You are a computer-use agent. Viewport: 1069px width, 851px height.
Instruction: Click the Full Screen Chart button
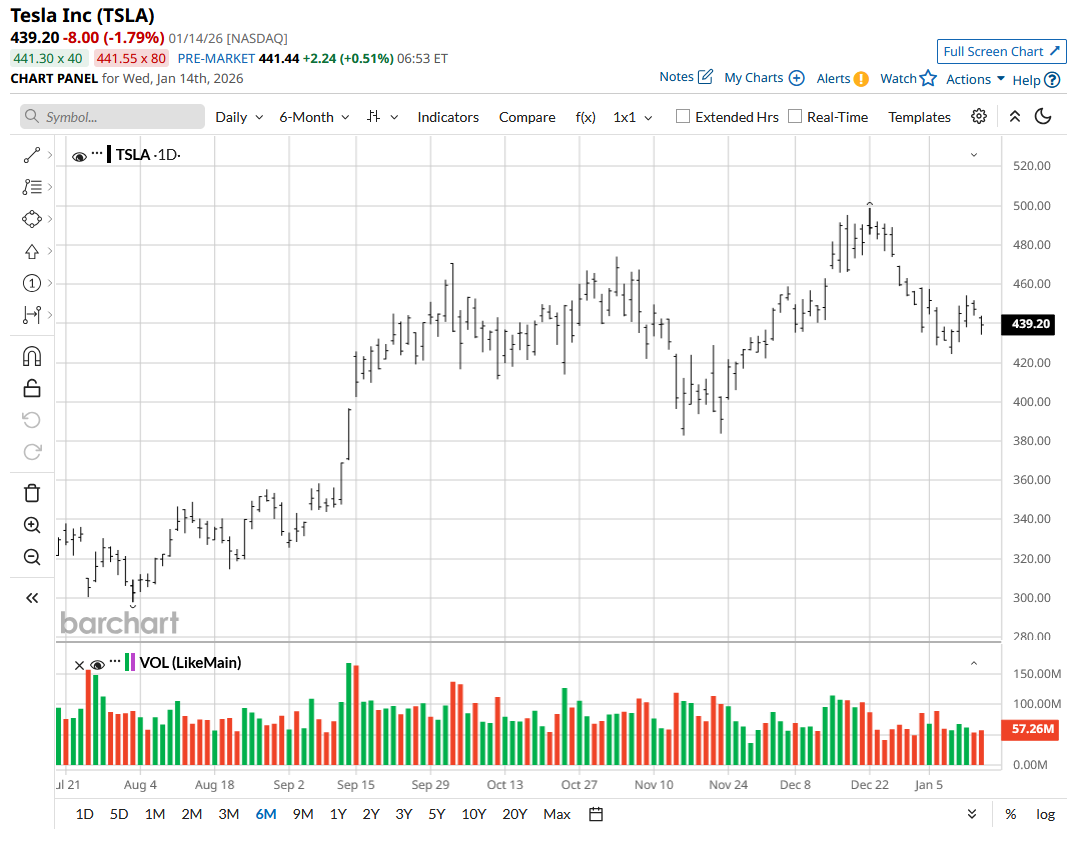[1001, 52]
